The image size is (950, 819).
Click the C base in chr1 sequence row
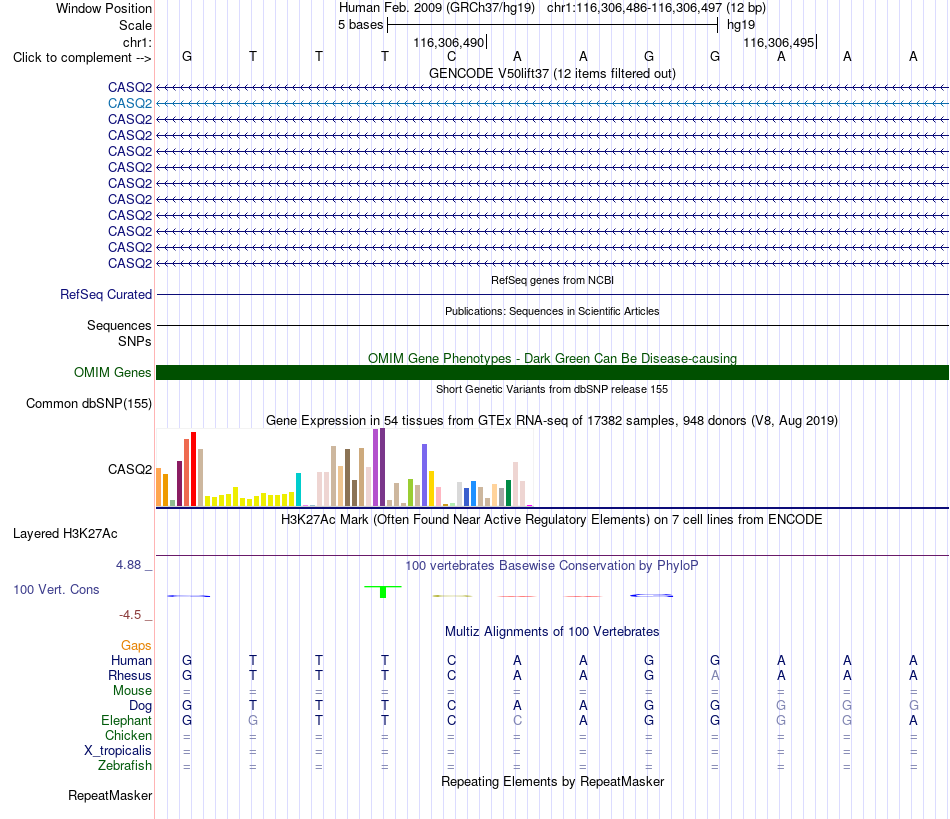(x=451, y=56)
